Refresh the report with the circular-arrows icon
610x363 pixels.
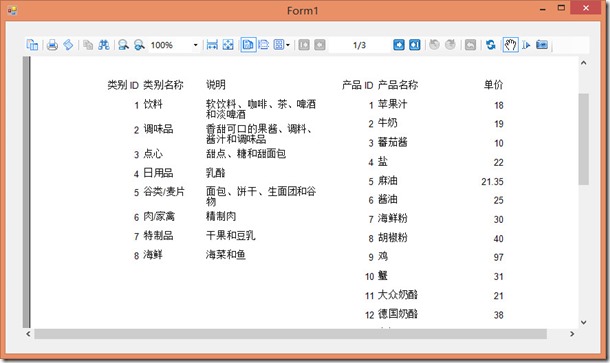coord(491,45)
